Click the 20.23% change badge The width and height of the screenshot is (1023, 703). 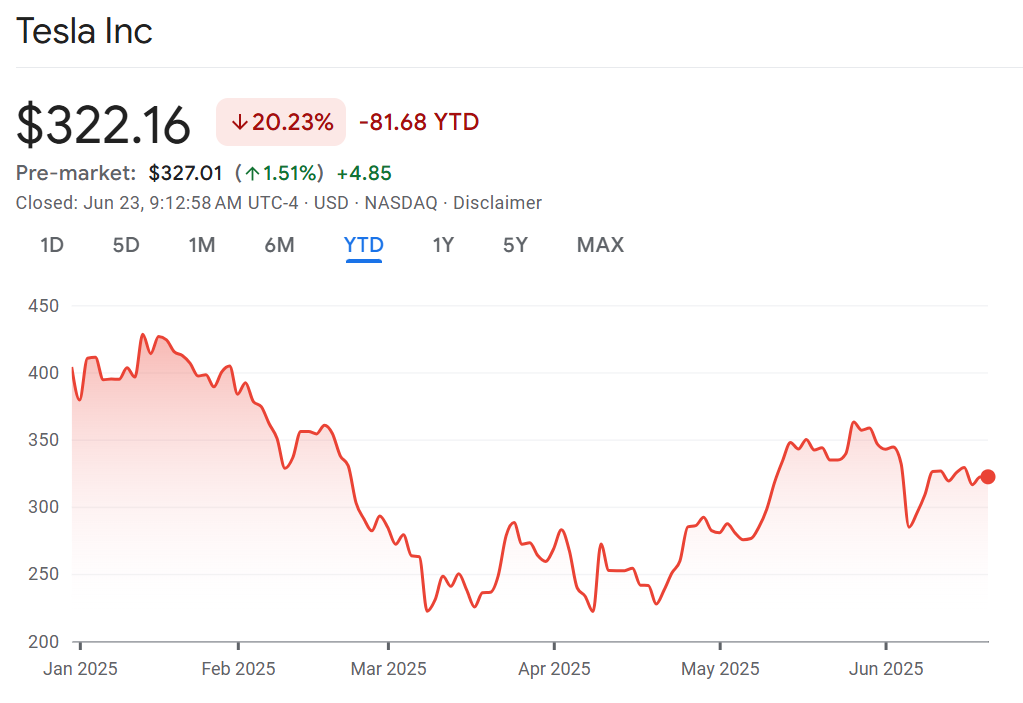pyautogui.click(x=281, y=123)
